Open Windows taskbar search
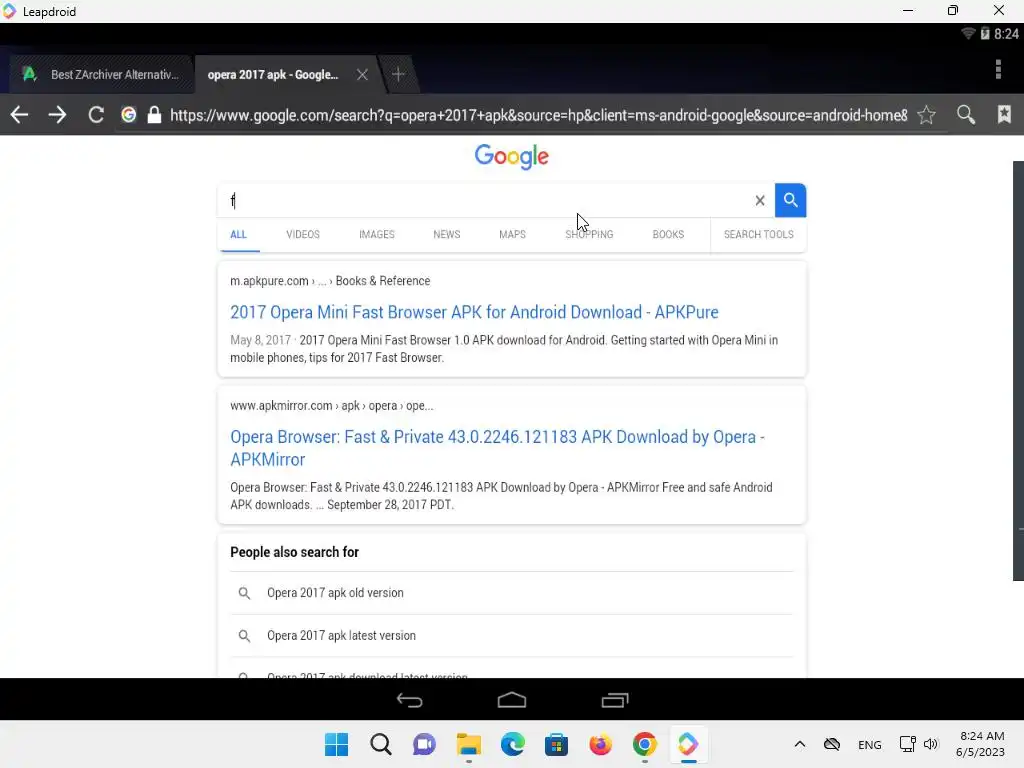The height and width of the screenshot is (768, 1024). click(x=381, y=744)
